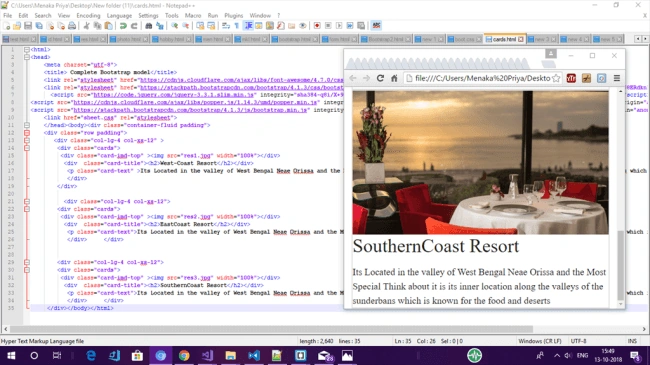The width and height of the screenshot is (650, 365).
Task: Click the browser Home icon
Action: [394, 78]
